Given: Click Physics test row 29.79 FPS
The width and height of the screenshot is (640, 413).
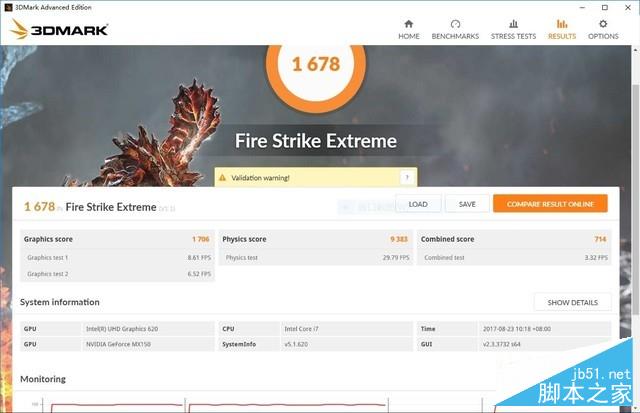Looking at the screenshot, I should pos(316,258).
